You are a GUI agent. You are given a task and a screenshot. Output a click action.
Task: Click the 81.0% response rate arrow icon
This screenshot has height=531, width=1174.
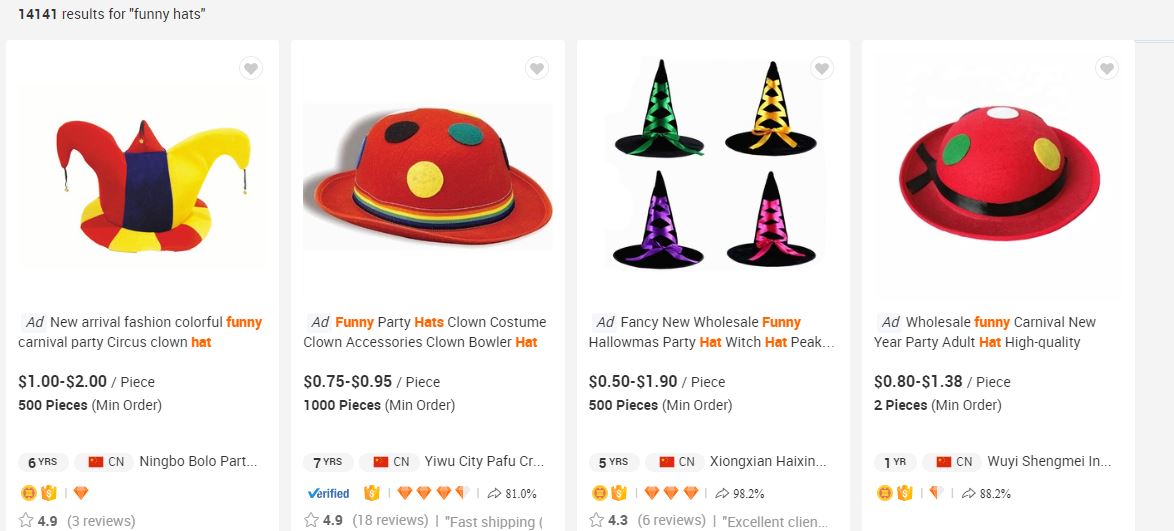(494, 493)
